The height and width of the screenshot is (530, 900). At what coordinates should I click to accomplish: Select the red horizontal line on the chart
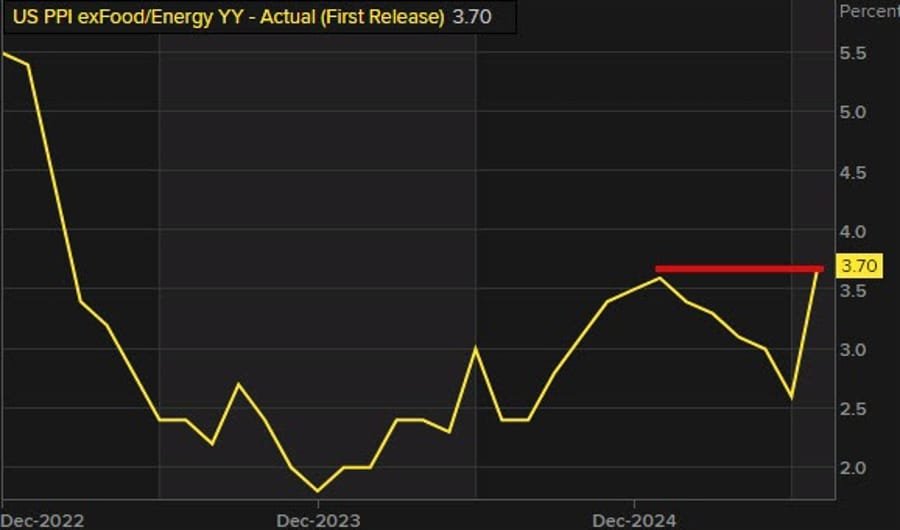[x=738, y=268]
